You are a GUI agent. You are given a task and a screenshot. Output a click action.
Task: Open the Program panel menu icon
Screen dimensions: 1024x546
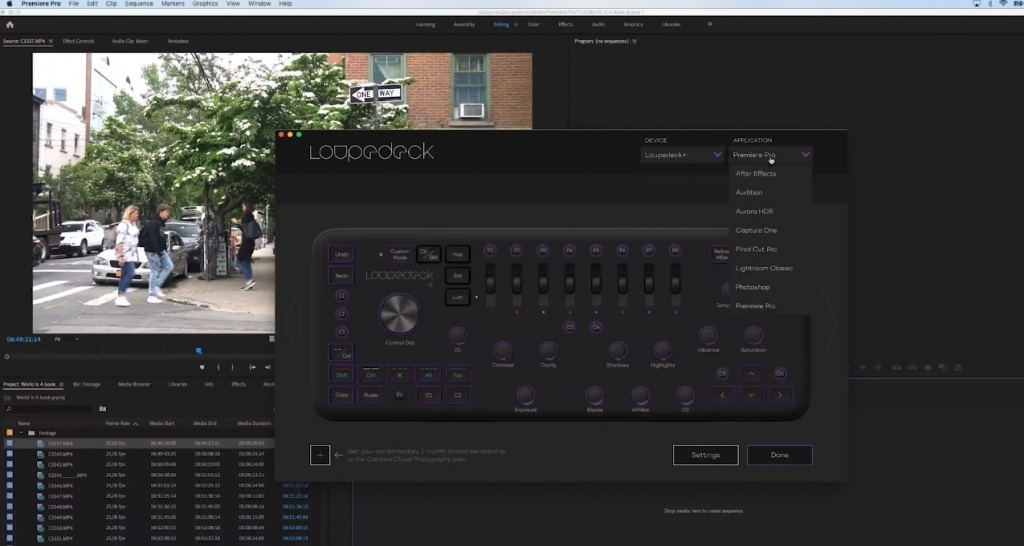634,41
